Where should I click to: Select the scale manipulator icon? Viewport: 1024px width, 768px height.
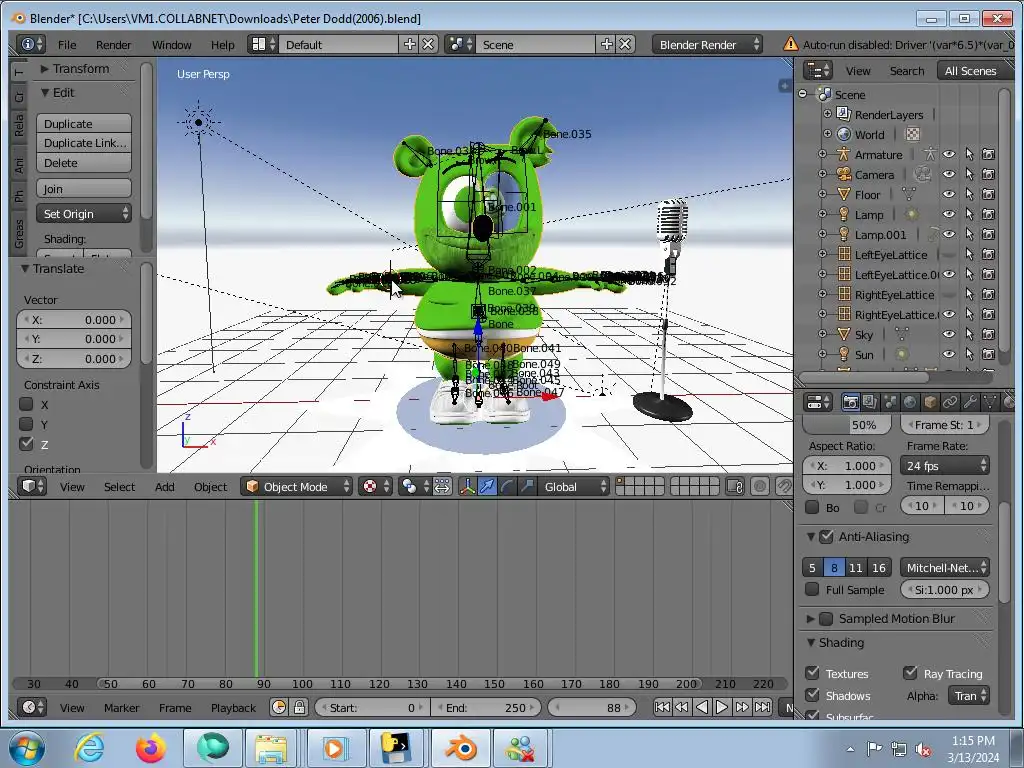(x=527, y=487)
